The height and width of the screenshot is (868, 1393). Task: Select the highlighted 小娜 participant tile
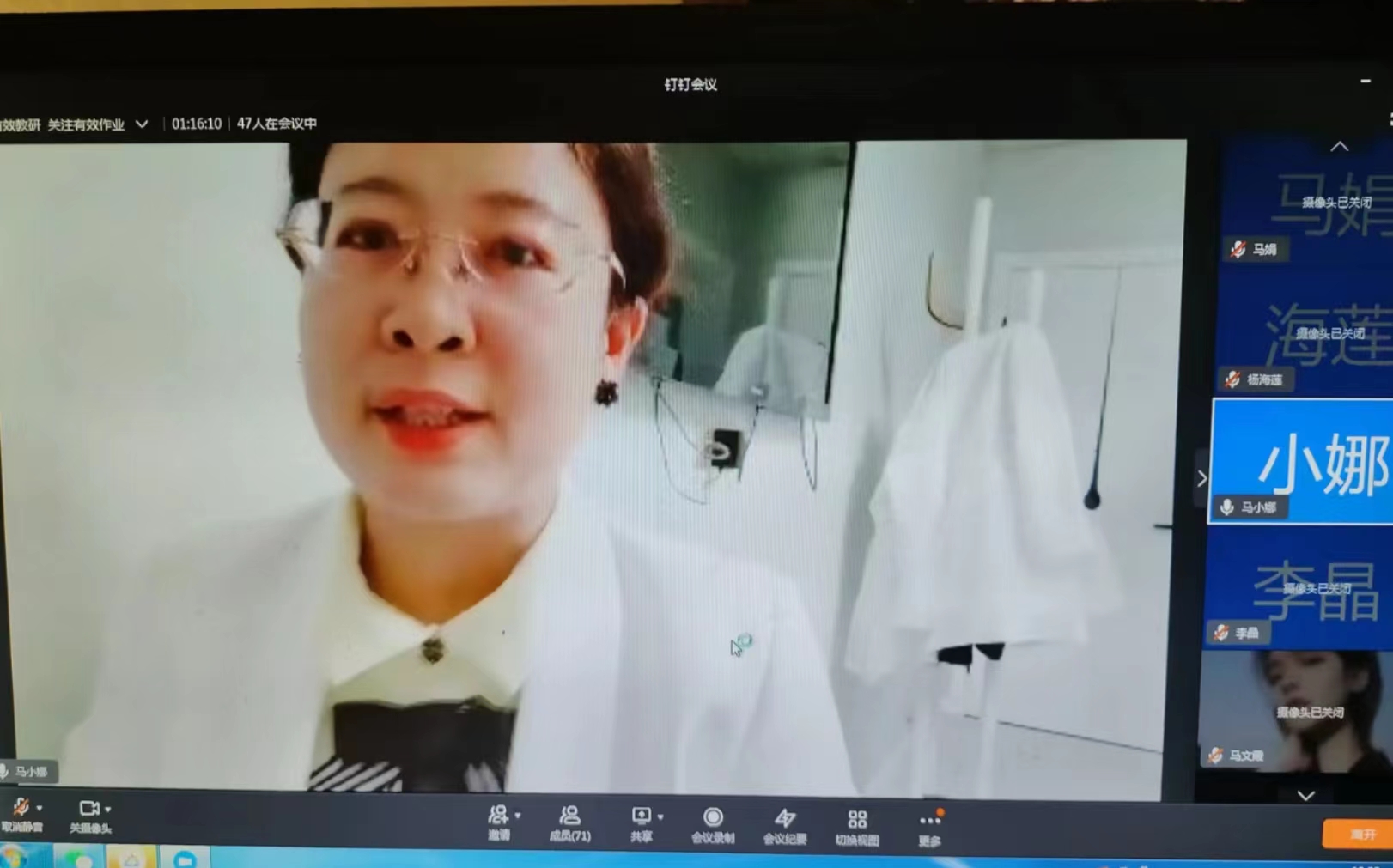click(1302, 461)
